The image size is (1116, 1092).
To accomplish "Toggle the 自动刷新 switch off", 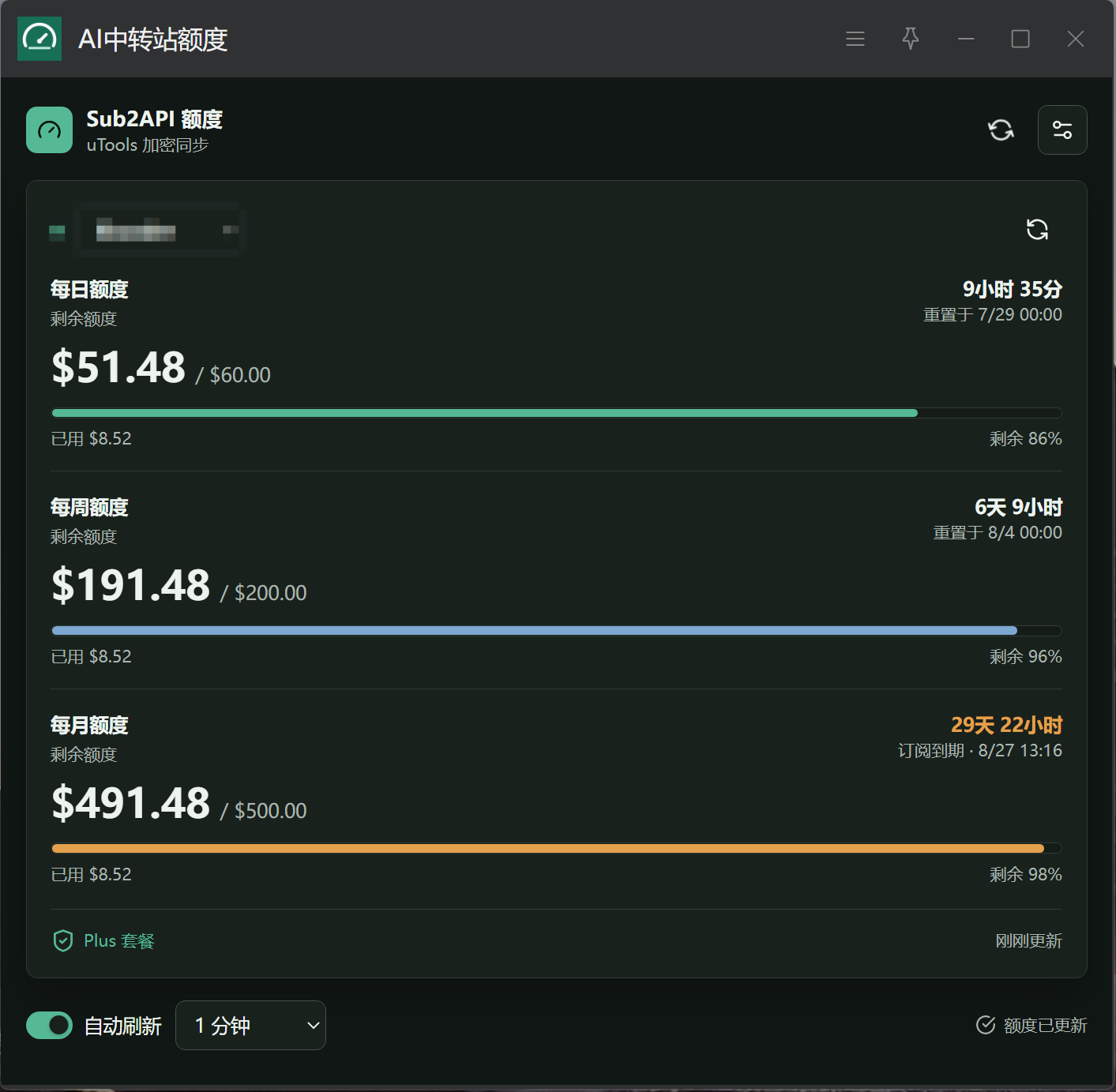I will [49, 1026].
